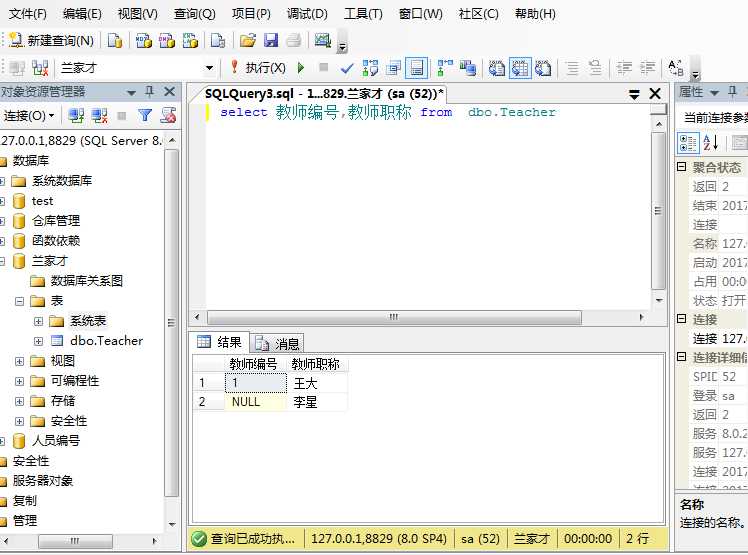Click the Execute (执行) query button
The image size is (748, 555).
pyautogui.click(x=258, y=68)
